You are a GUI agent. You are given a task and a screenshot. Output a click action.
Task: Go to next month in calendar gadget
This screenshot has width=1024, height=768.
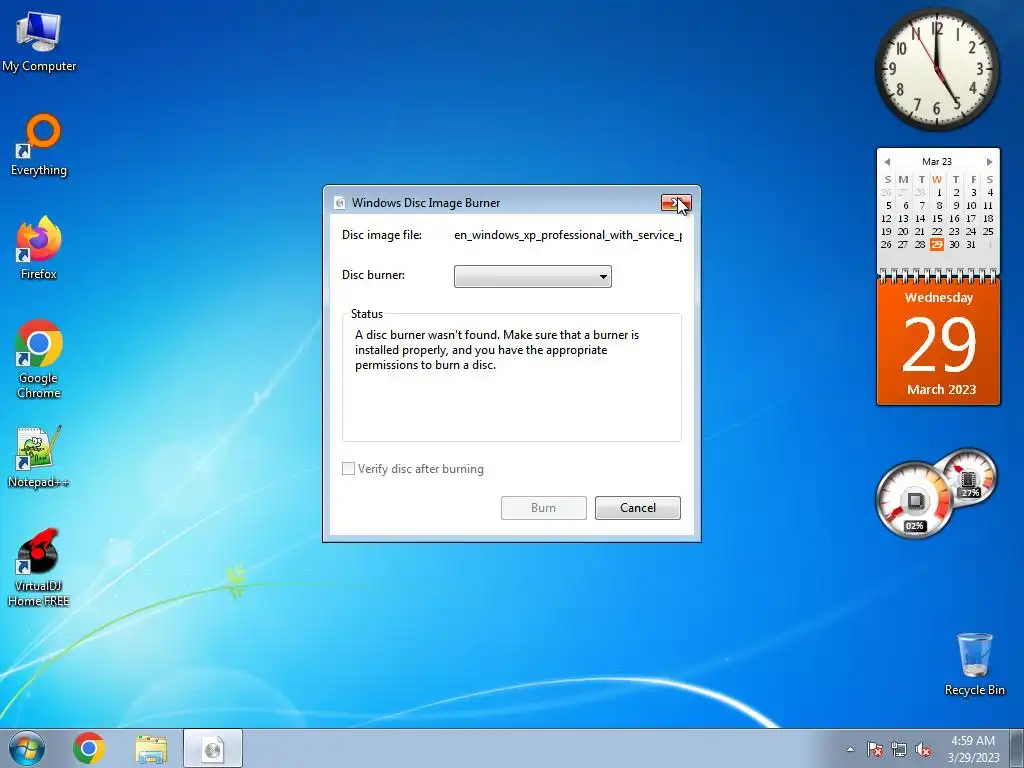[989, 162]
